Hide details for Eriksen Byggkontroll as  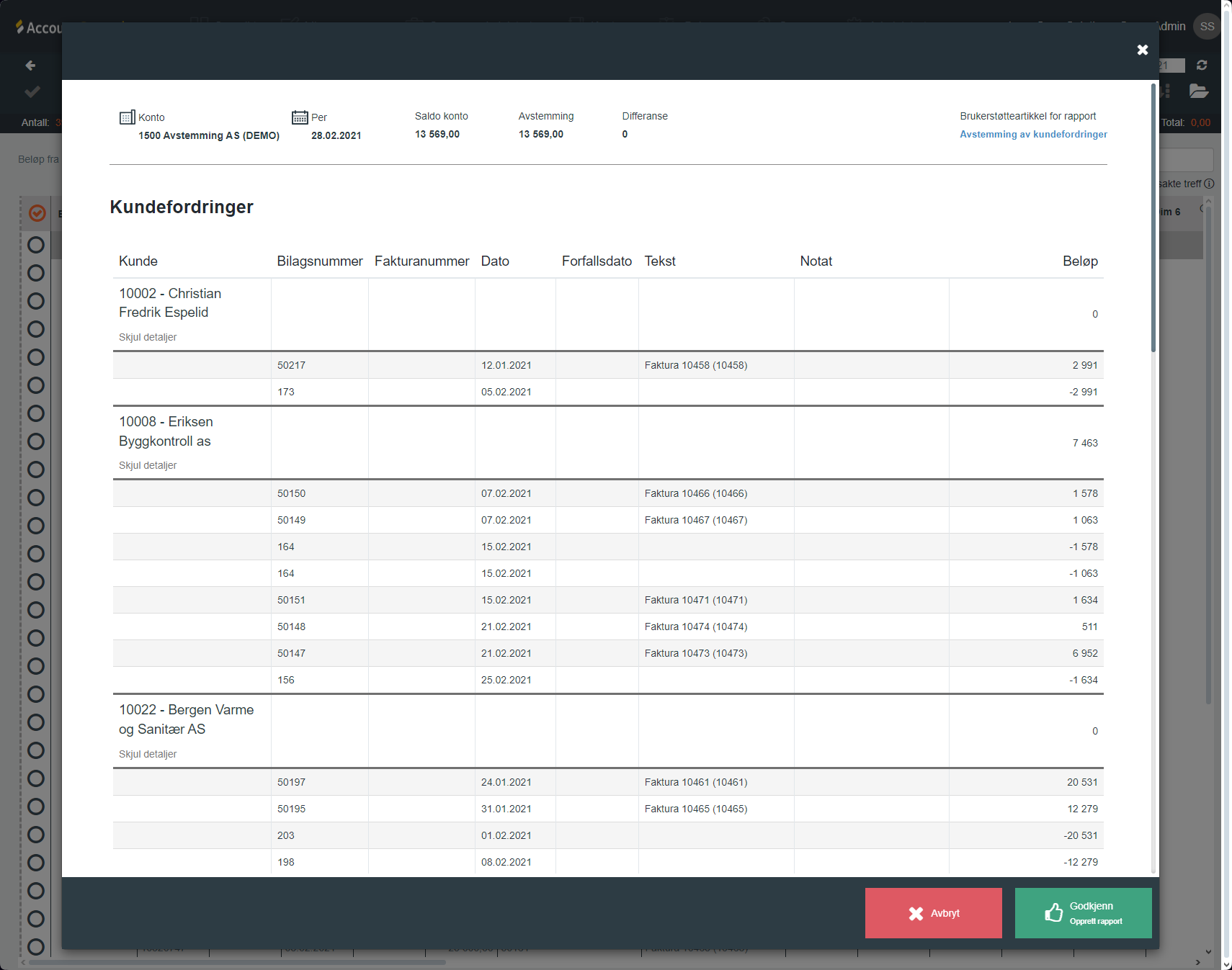pyautogui.click(x=148, y=465)
